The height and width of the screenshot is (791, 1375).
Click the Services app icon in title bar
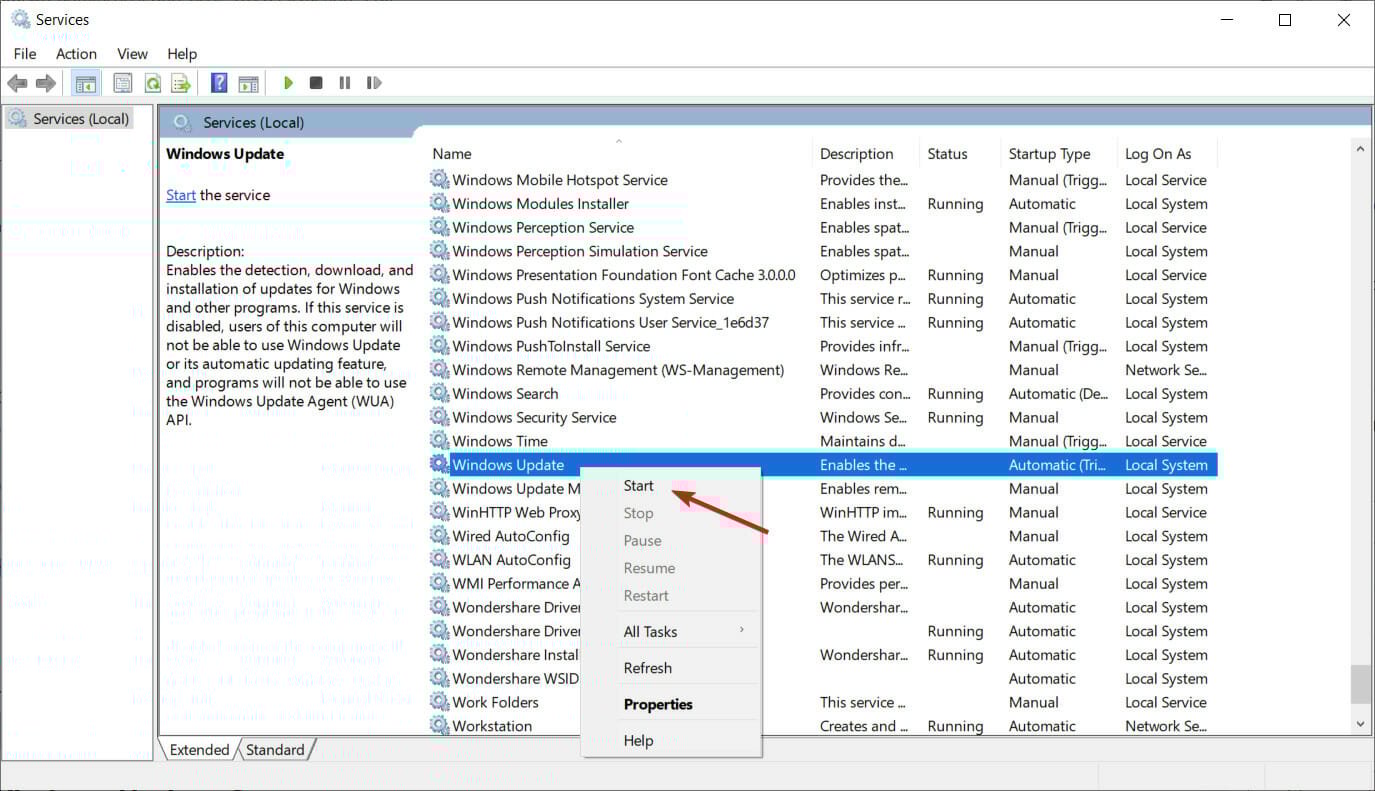tap(20, 19)
